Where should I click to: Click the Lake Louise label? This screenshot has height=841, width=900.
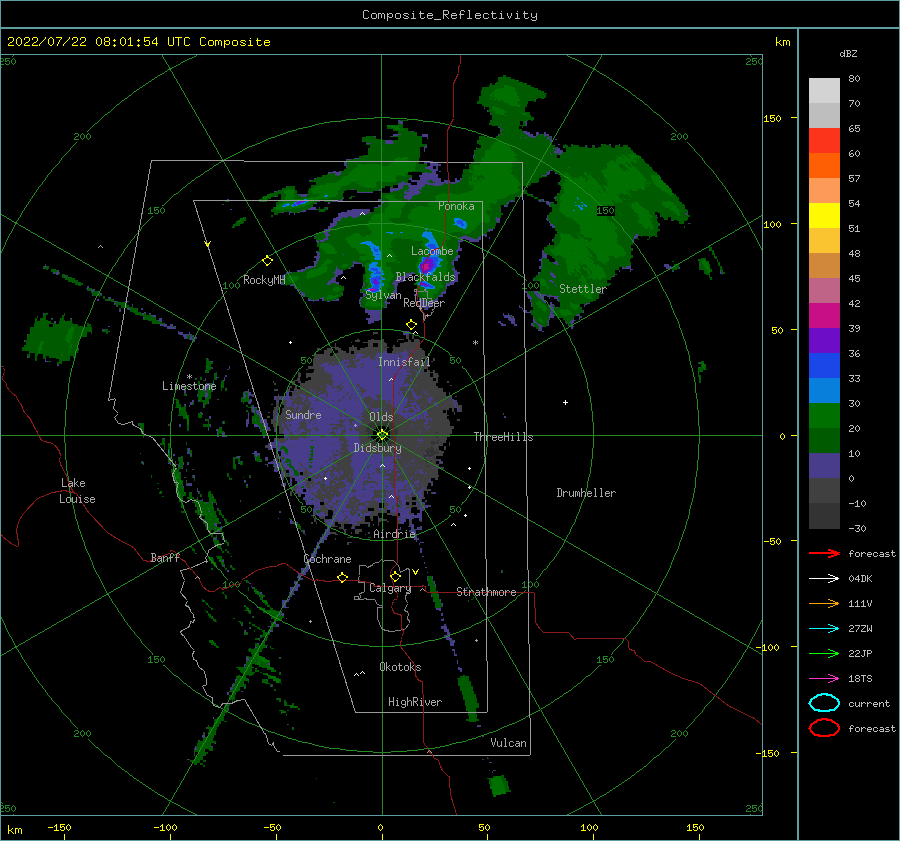[x=77, y=491]
